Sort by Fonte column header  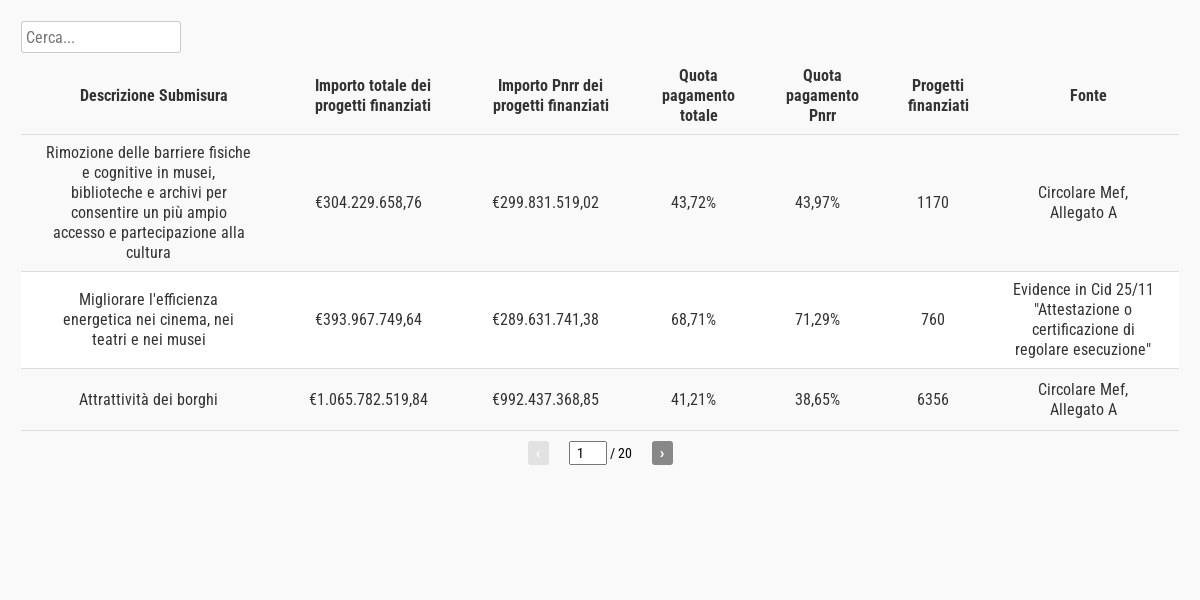coord(1088,96)
